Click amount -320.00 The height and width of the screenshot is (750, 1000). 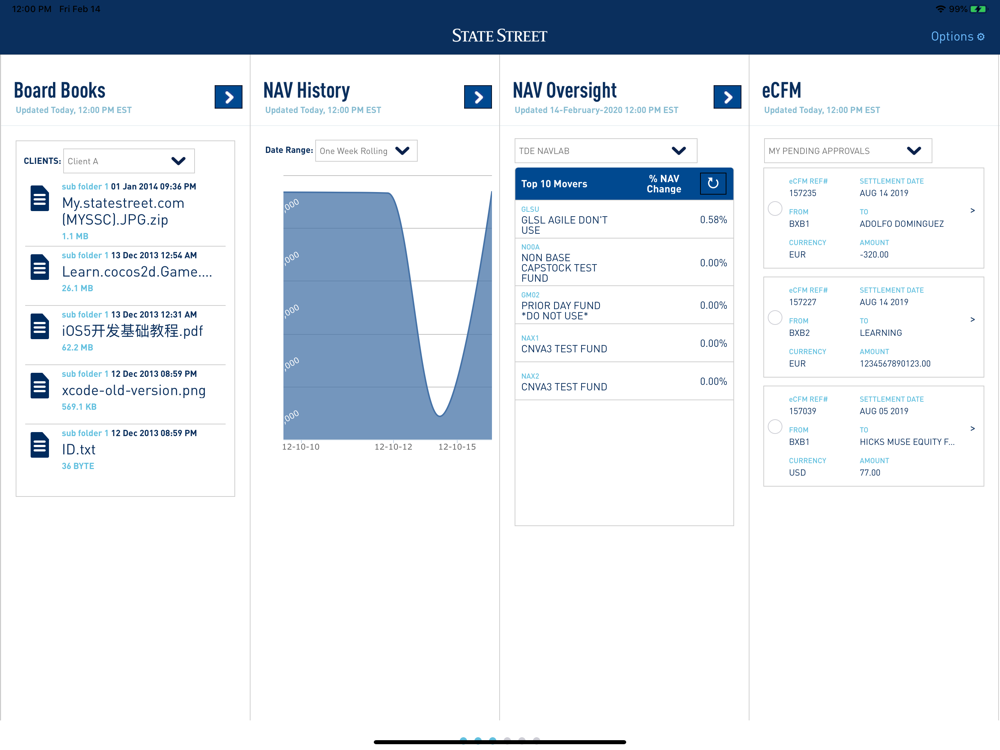(874, 254)
